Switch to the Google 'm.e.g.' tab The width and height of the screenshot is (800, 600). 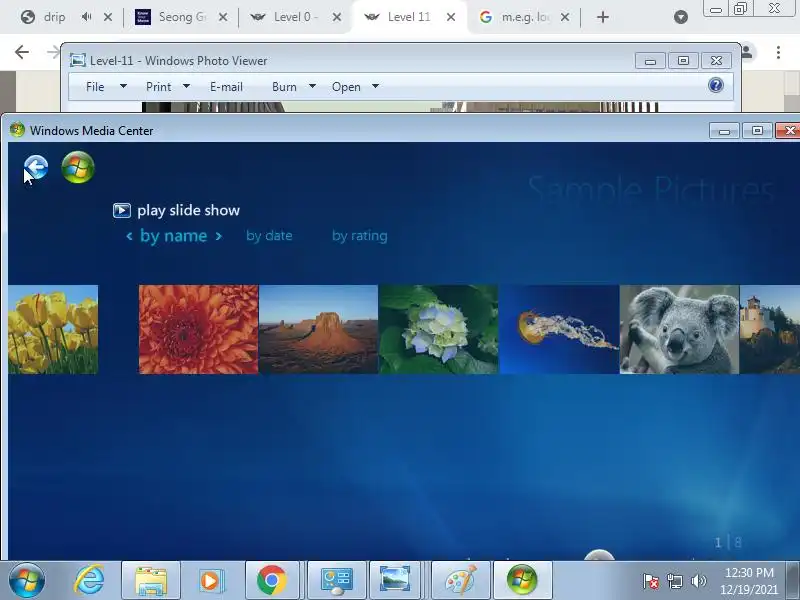526,17
